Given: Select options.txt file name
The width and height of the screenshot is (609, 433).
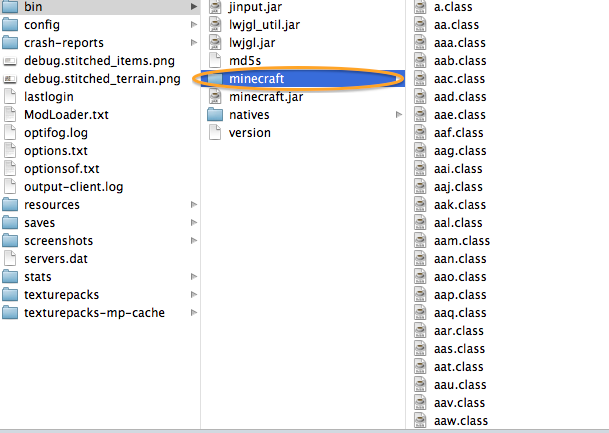Looking at the screenshot, I should coord(56,151).
